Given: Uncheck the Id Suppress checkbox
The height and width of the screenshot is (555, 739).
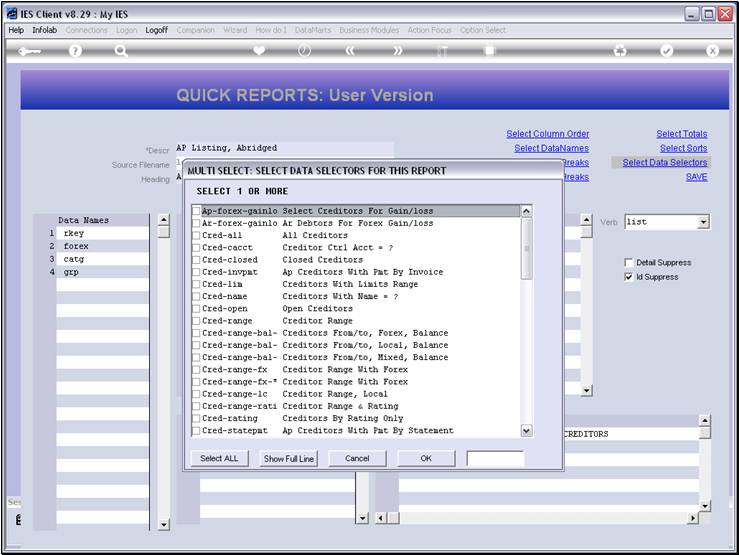Looking at the screenshot, I should pyautogui.click(x=628, y=277).
